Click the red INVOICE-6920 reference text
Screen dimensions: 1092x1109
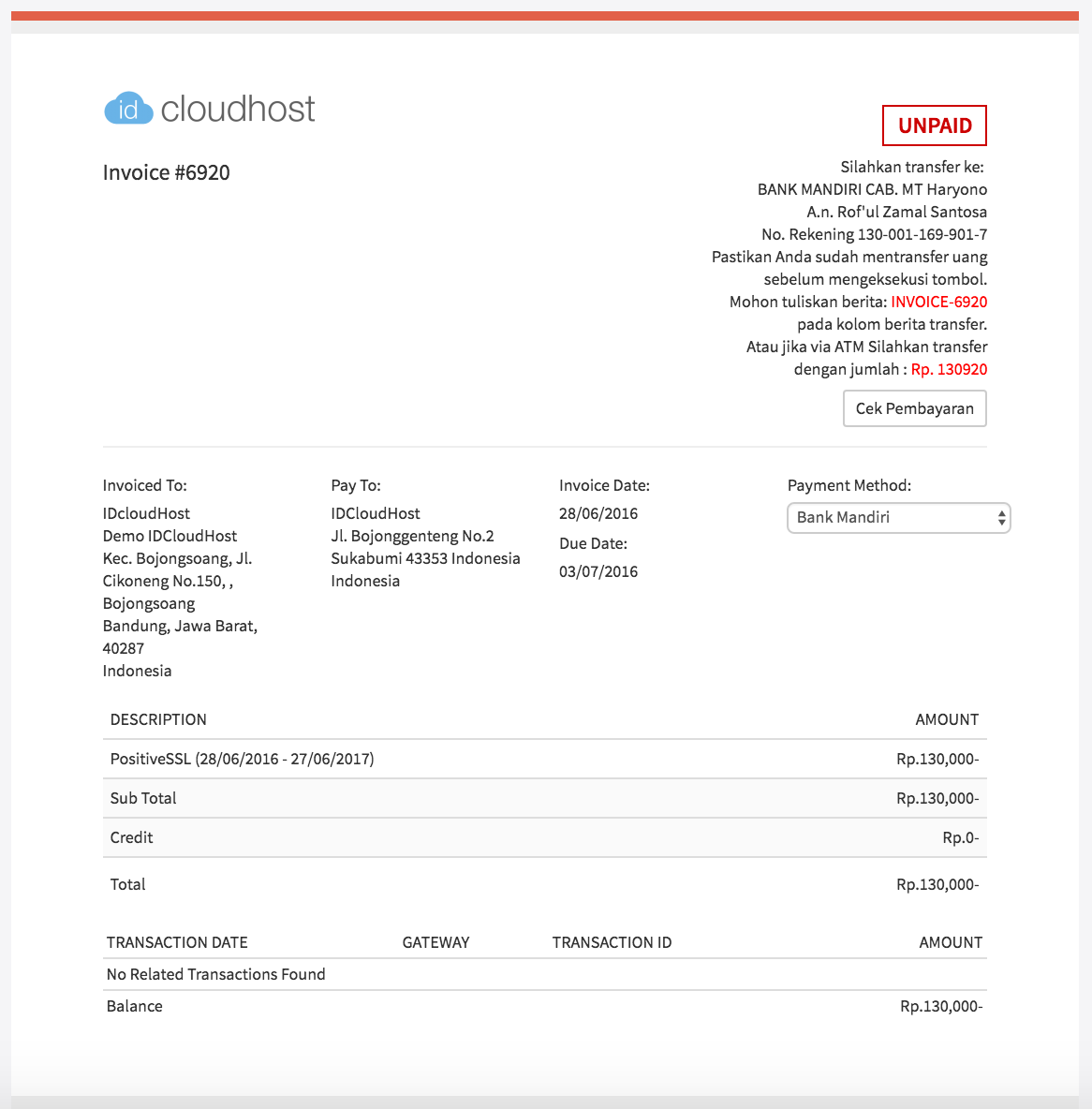tap(938, 302)
